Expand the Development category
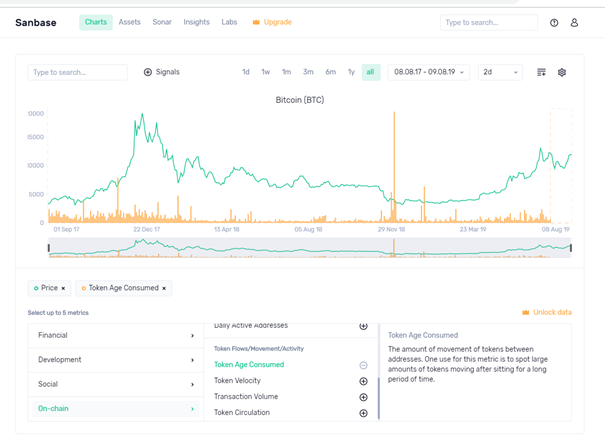 [116, 360]
